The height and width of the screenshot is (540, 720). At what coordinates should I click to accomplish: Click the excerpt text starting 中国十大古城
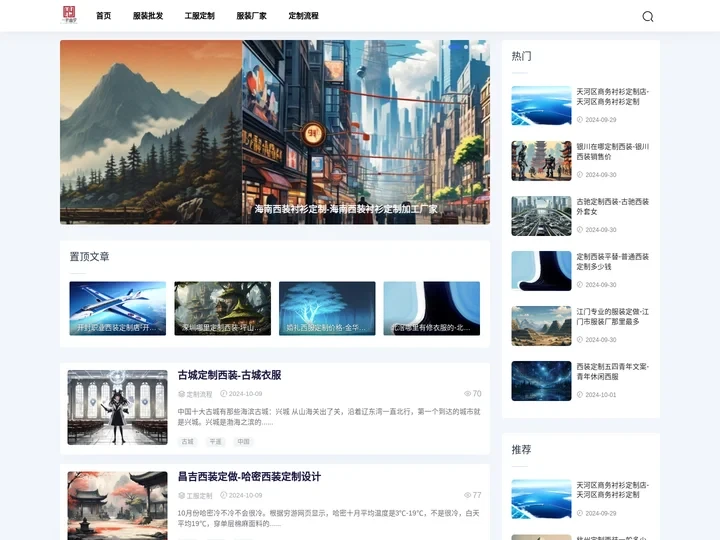(x=329, y=417)
